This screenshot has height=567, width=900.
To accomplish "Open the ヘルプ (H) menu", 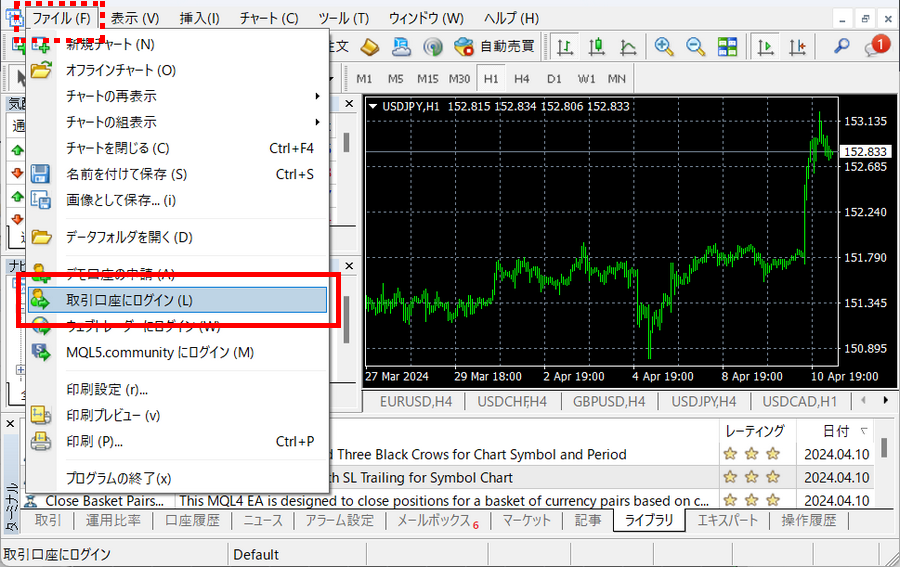I will (x=511, y=18).
